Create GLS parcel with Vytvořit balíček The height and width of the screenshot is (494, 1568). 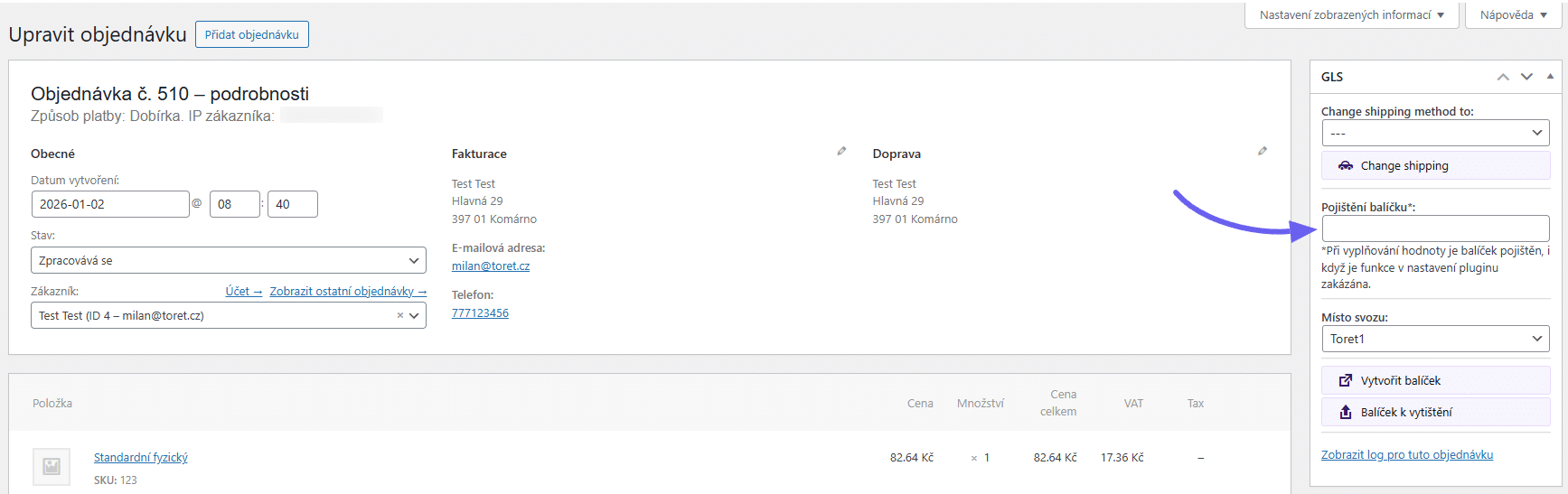tap(1435, 380)
